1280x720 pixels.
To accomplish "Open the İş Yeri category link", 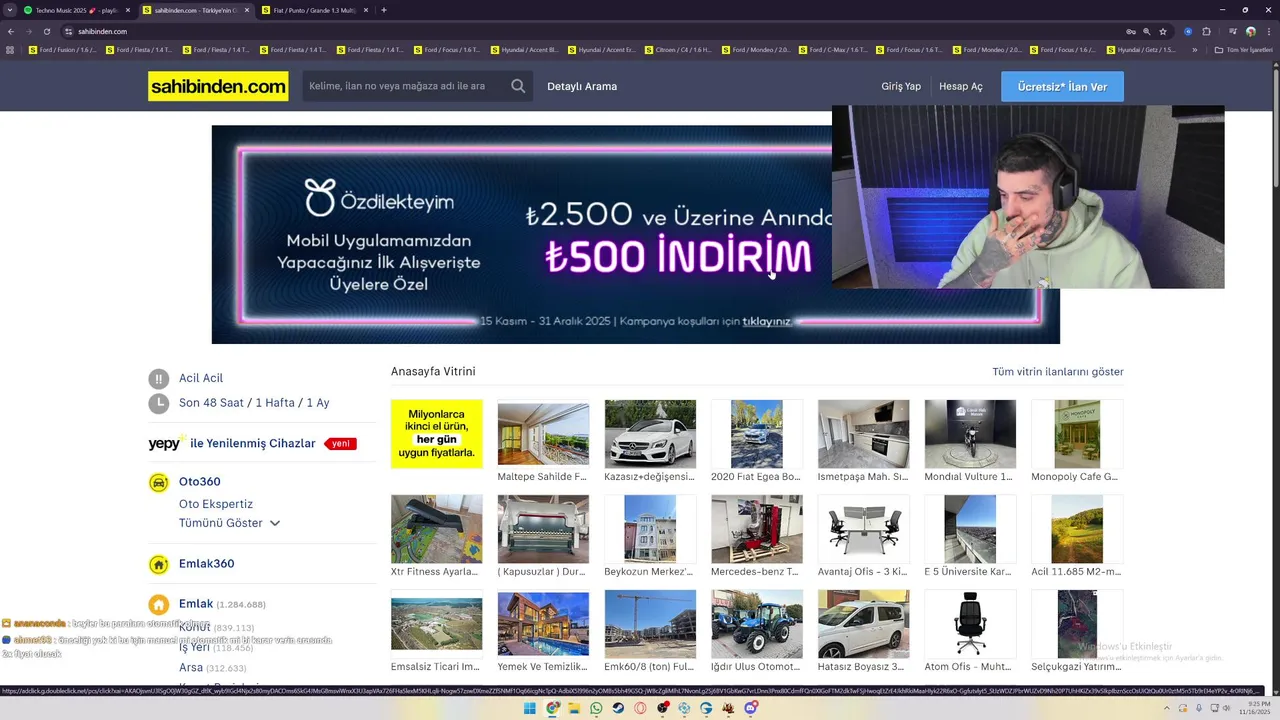I will click(194, 647).
